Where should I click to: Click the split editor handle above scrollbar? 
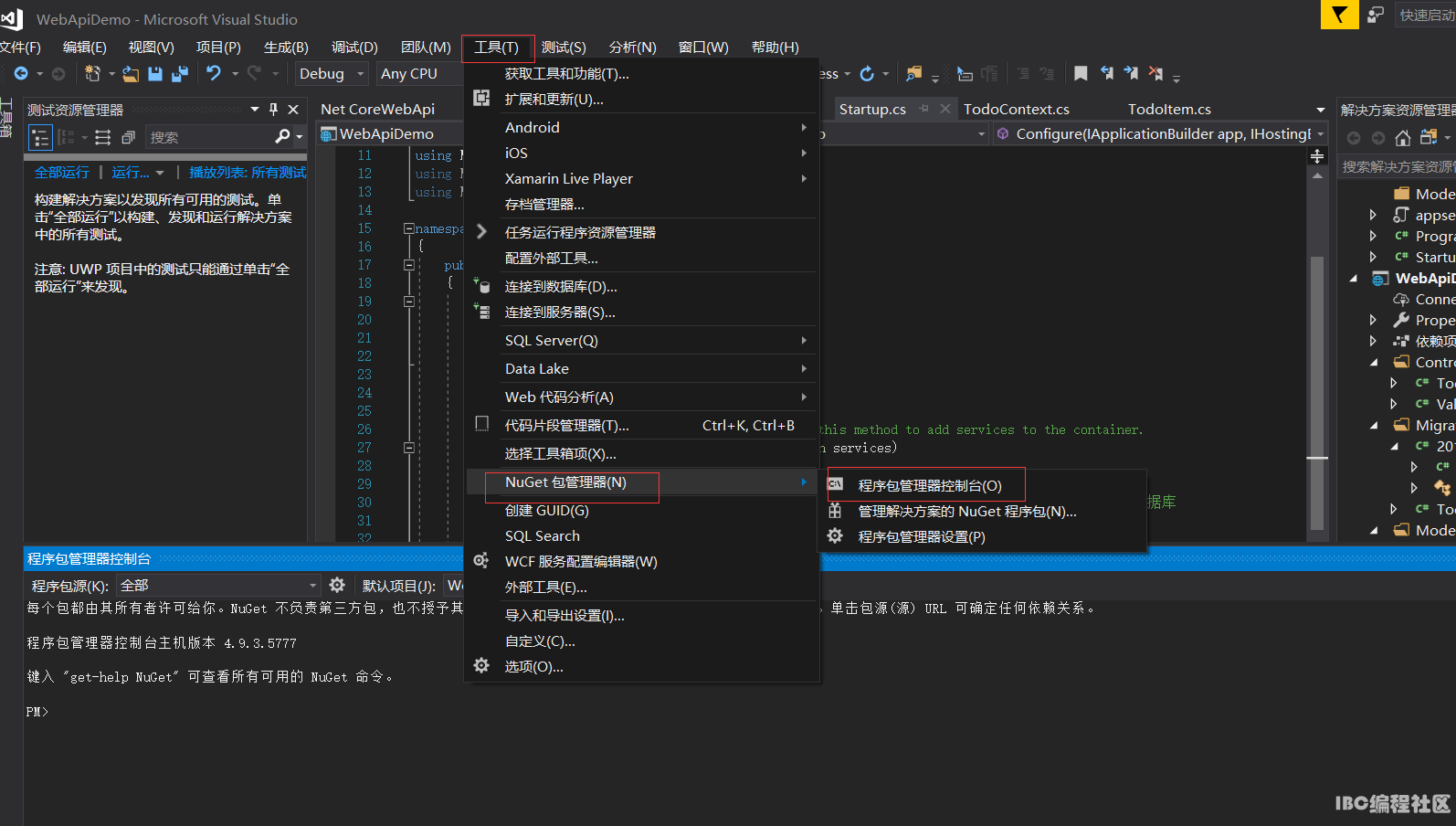click(1317, 157)
